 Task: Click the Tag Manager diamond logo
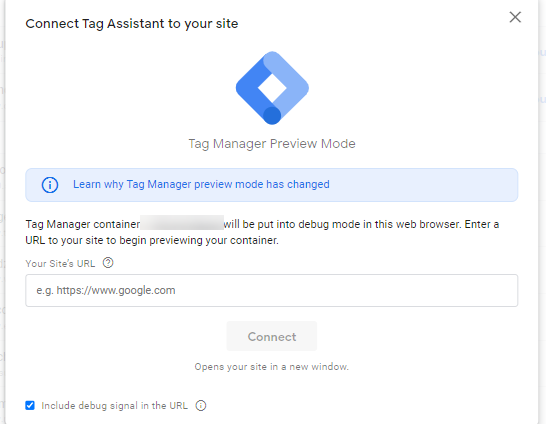click(272, 88)
